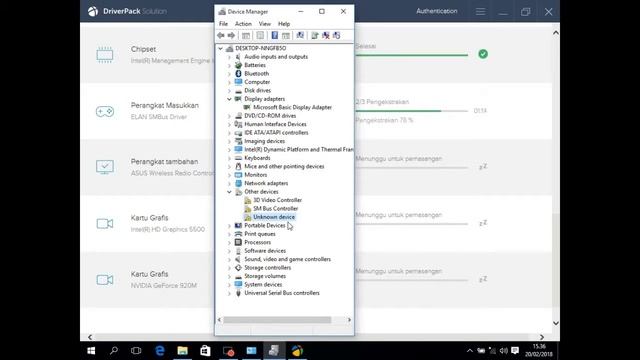Open File Explorer from taskbar

tap(182, 351)
